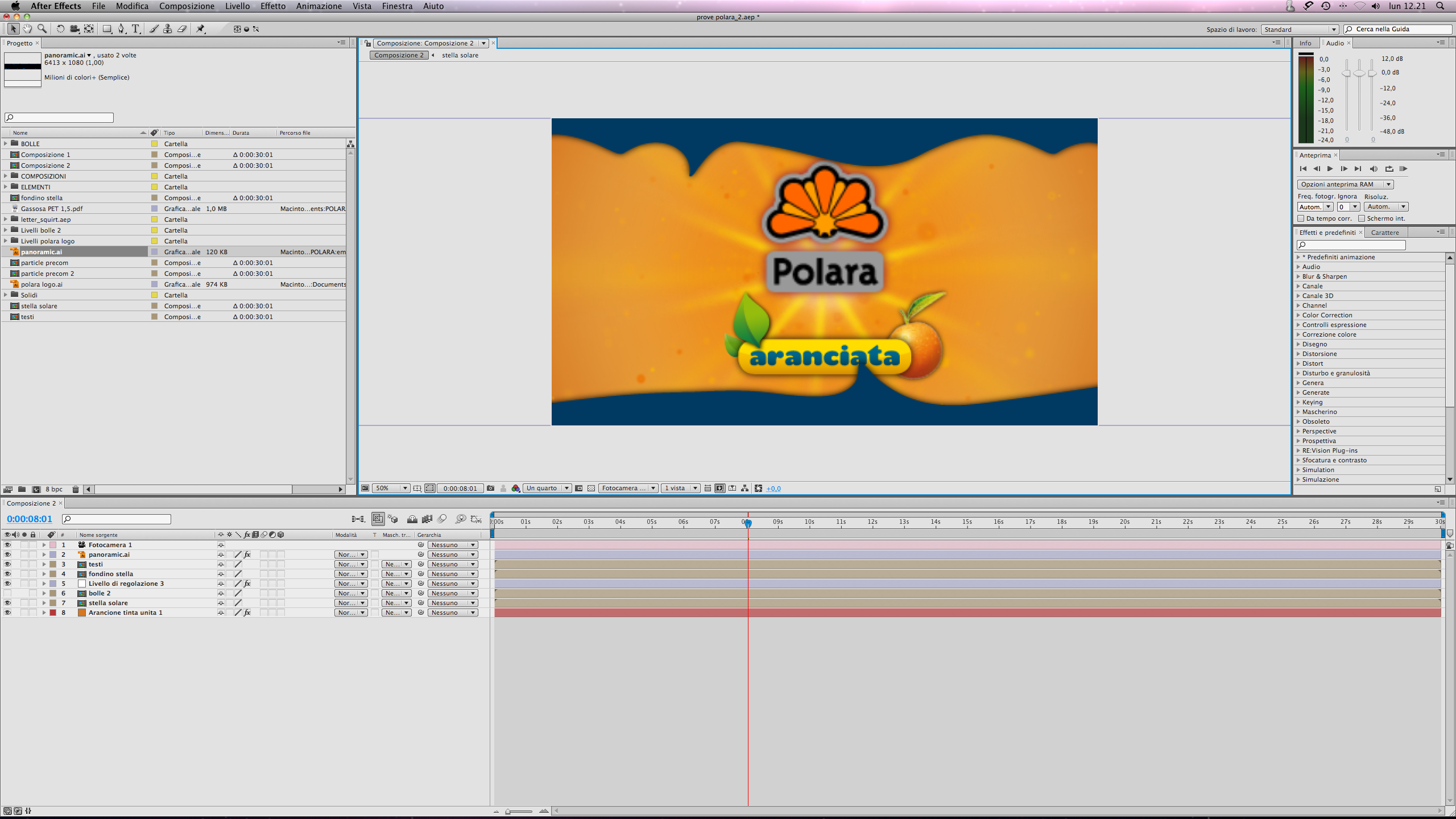Image resolution: width=1456 pixels, height=819 pixels.
Task: Select the Rotation tool
Action: (60, 29)
